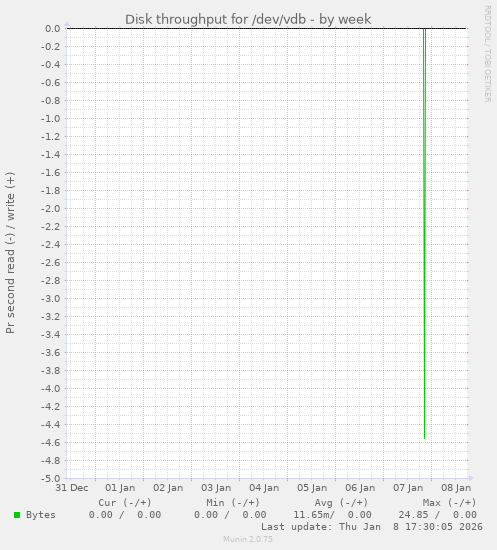497x550 pixels.
Task: Click the '0.0' y-axis value
Action: pyautogui.click(x=53, y=29)
